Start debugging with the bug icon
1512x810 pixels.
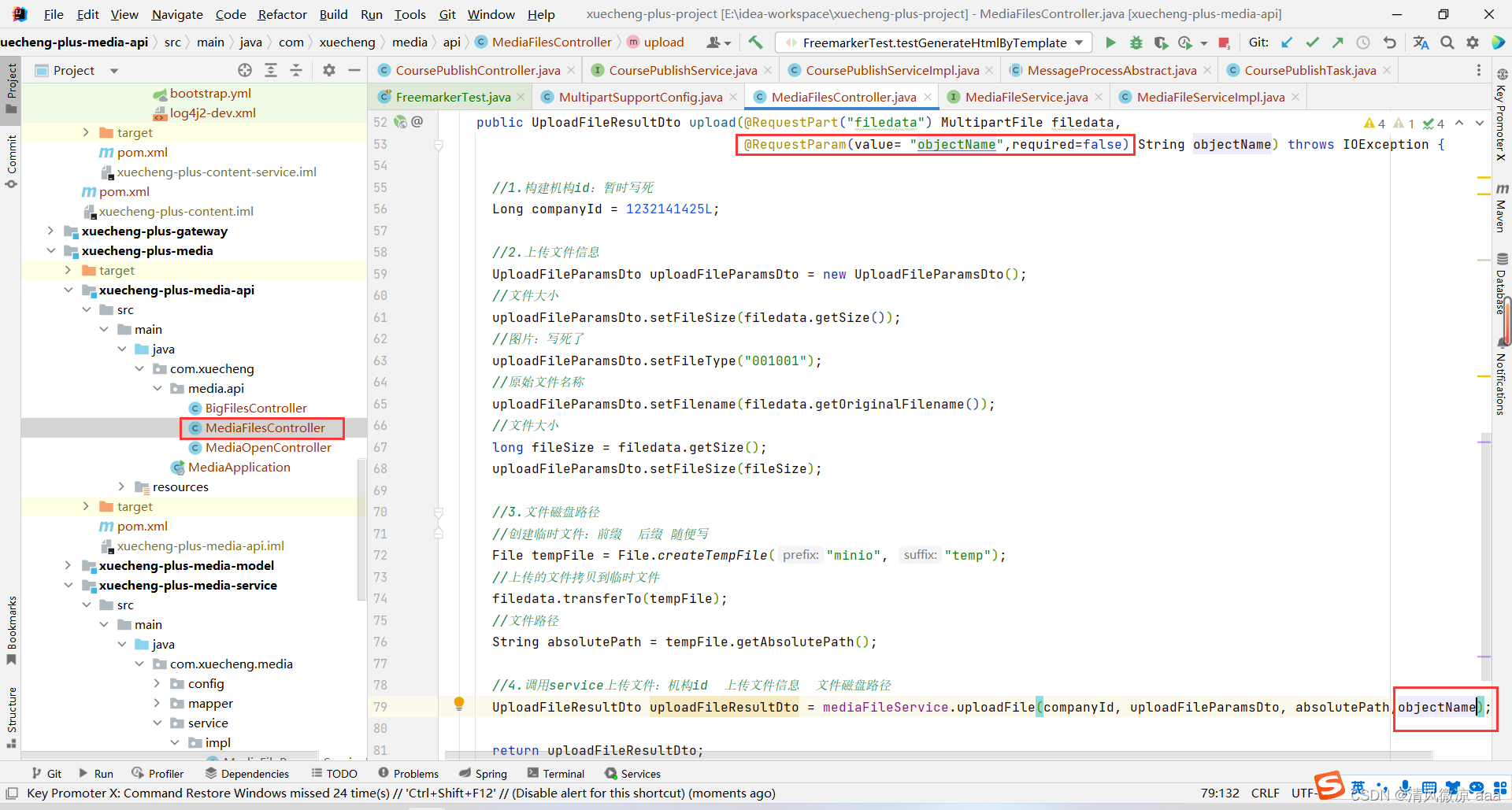[1136, 43]
